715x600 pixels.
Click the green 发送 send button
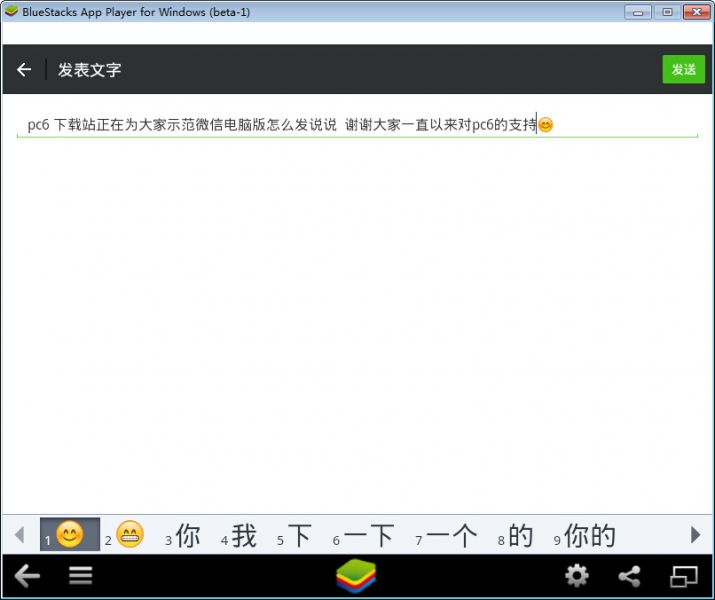pos(683,69)
